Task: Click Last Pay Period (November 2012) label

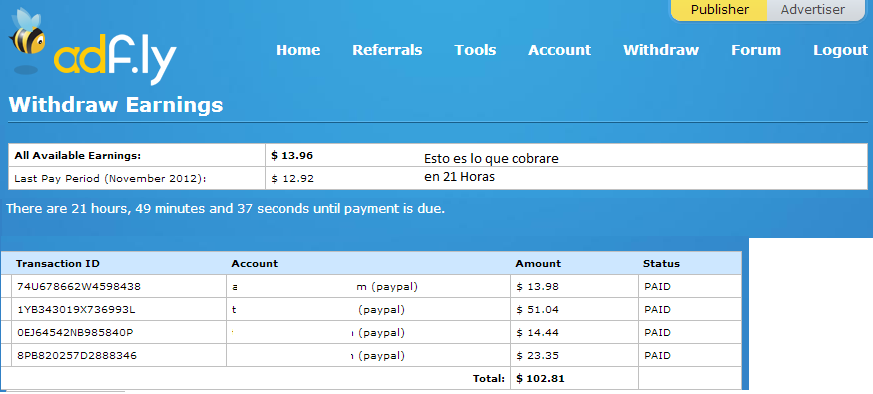Action: coord(110,179)
